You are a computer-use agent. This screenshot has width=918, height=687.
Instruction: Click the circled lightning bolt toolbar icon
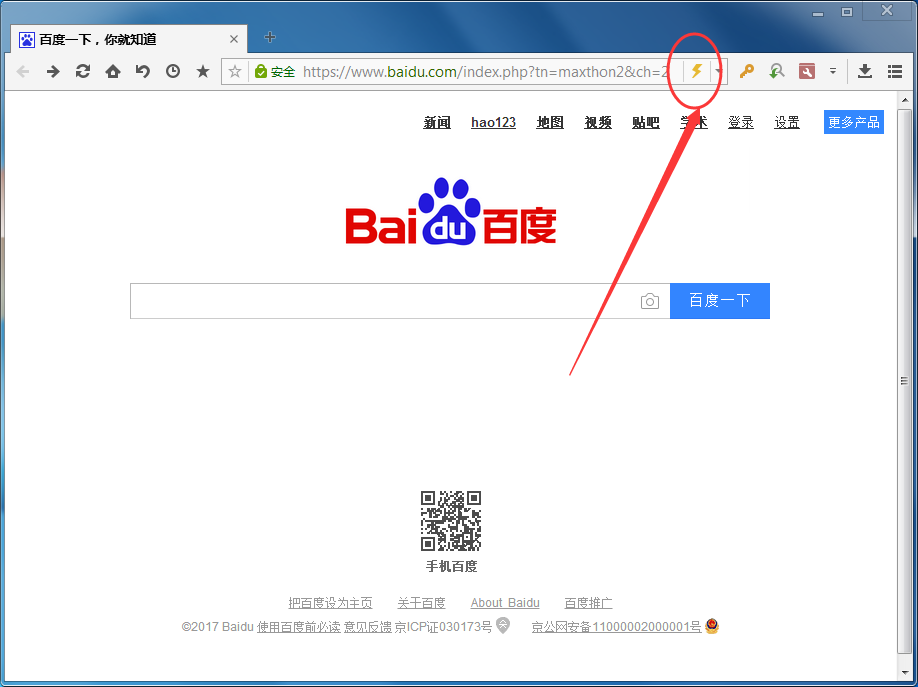pyautogui.click(x=697, y=71)
